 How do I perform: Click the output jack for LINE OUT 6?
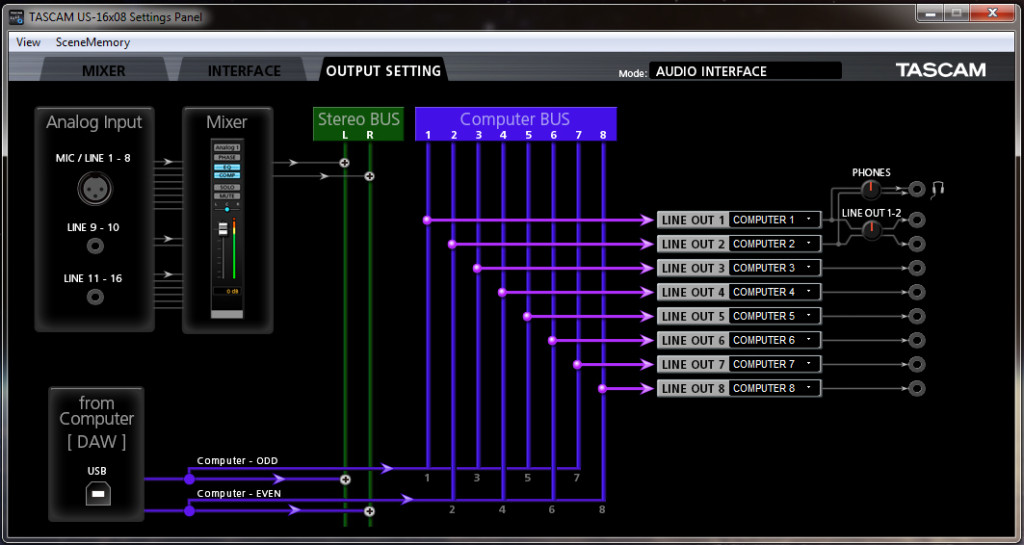tap(917, 341)
